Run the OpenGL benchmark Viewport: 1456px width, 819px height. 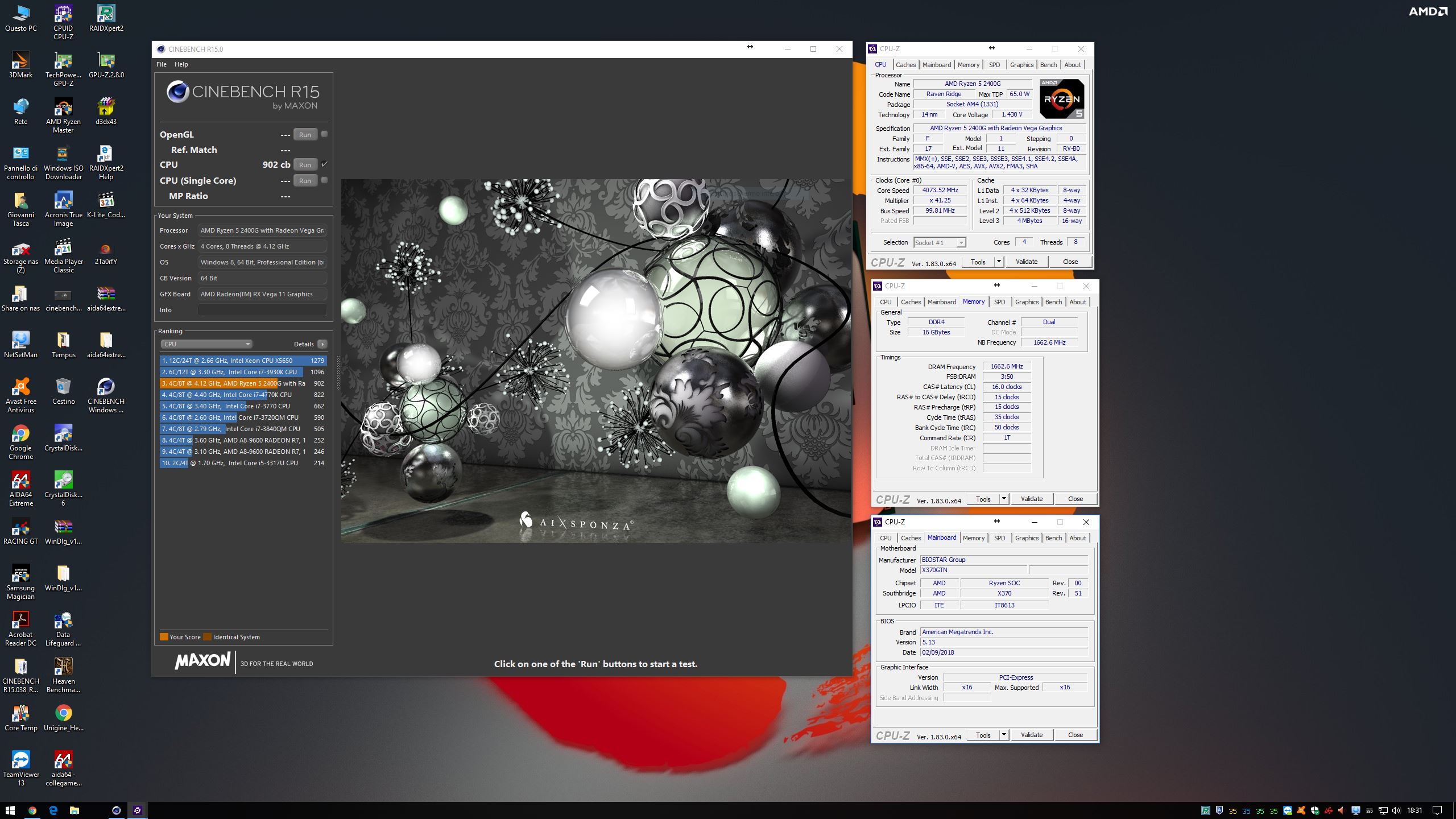[305, 135]
